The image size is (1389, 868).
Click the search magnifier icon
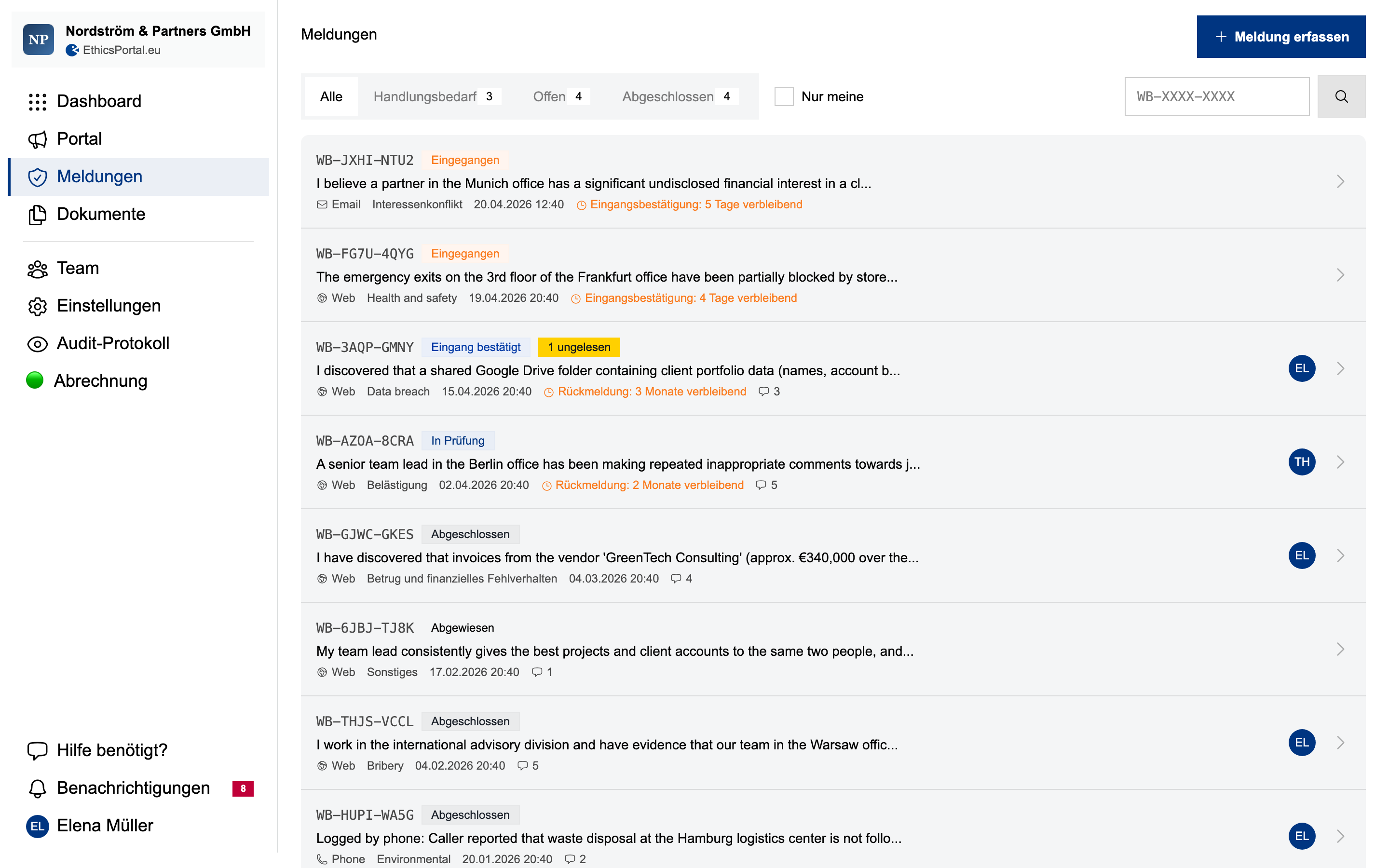coord(1341,96)
